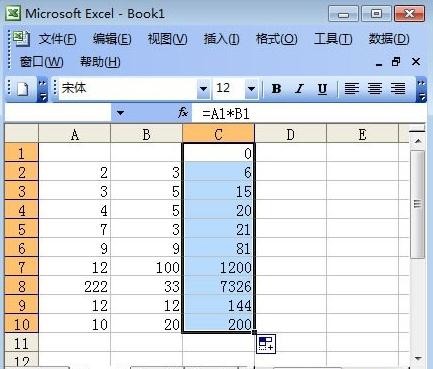The image size is (433, 369).
Task: Click the fx insert function icon
Action: (x=183, y=113)
